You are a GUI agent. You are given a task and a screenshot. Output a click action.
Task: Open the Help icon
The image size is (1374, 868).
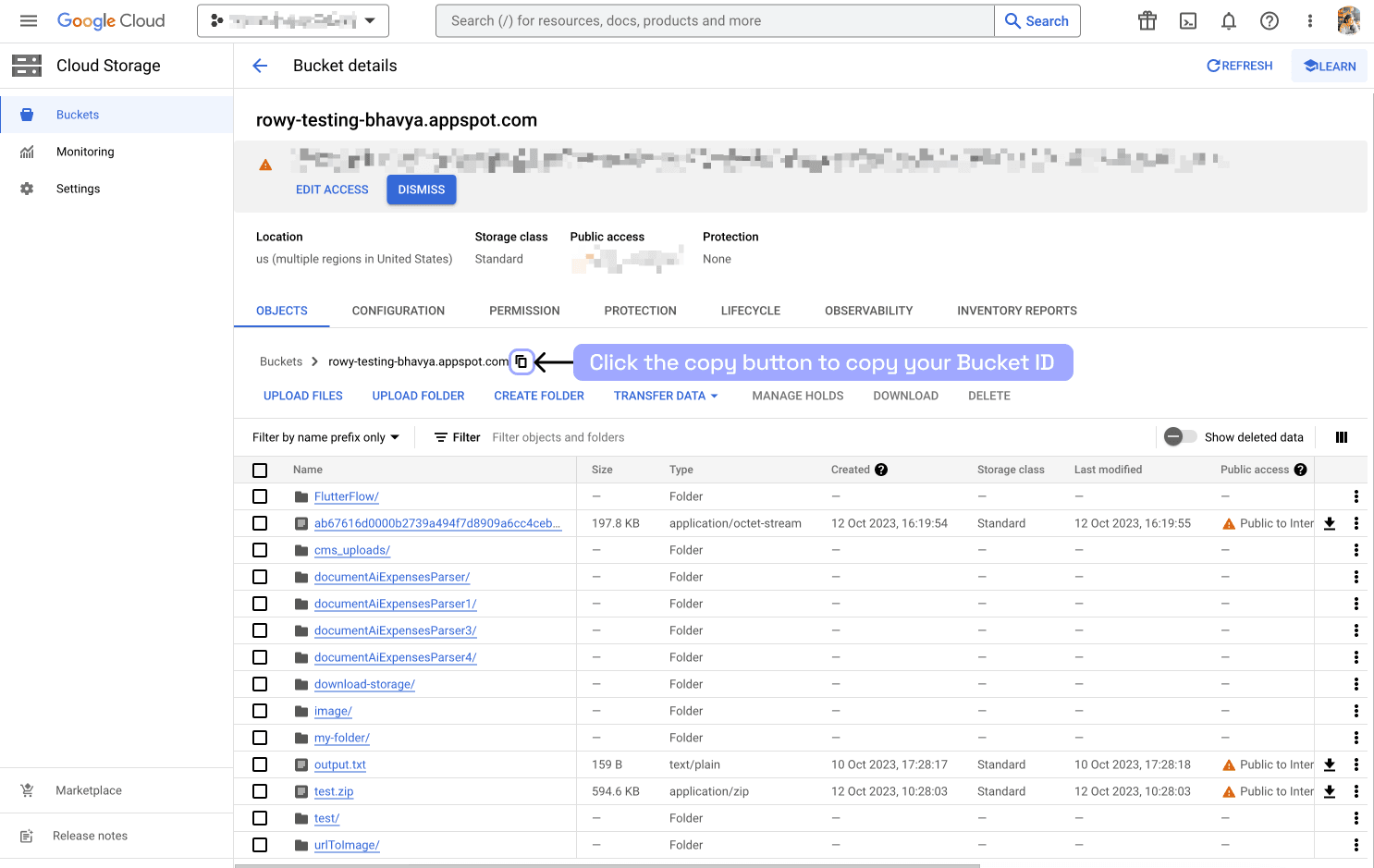[x=1270, y=20]
